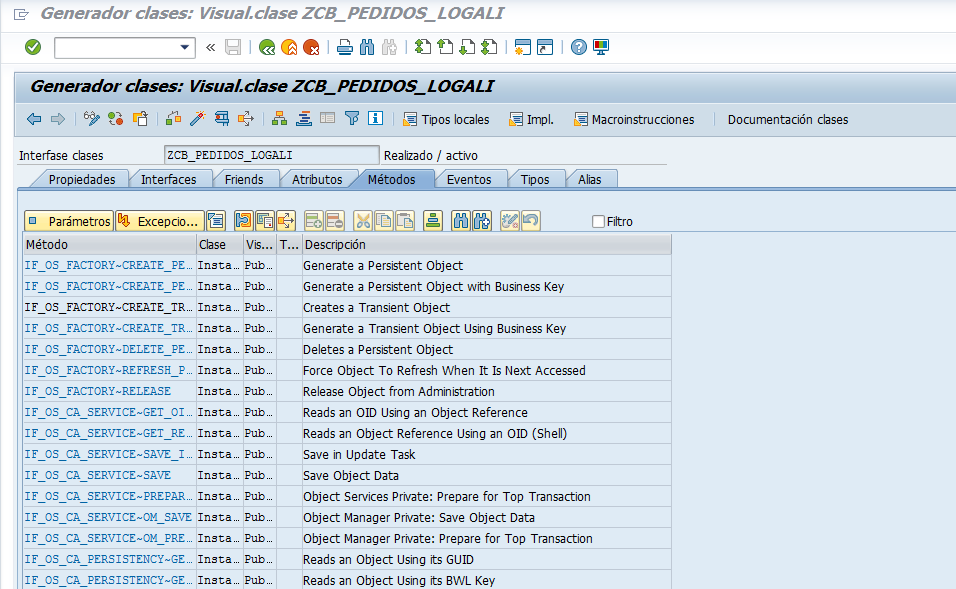Select method IF_OS_FACTORY~RELEASE
The height and width of the screenshot is (589, 956).
(x=98, y=391)
